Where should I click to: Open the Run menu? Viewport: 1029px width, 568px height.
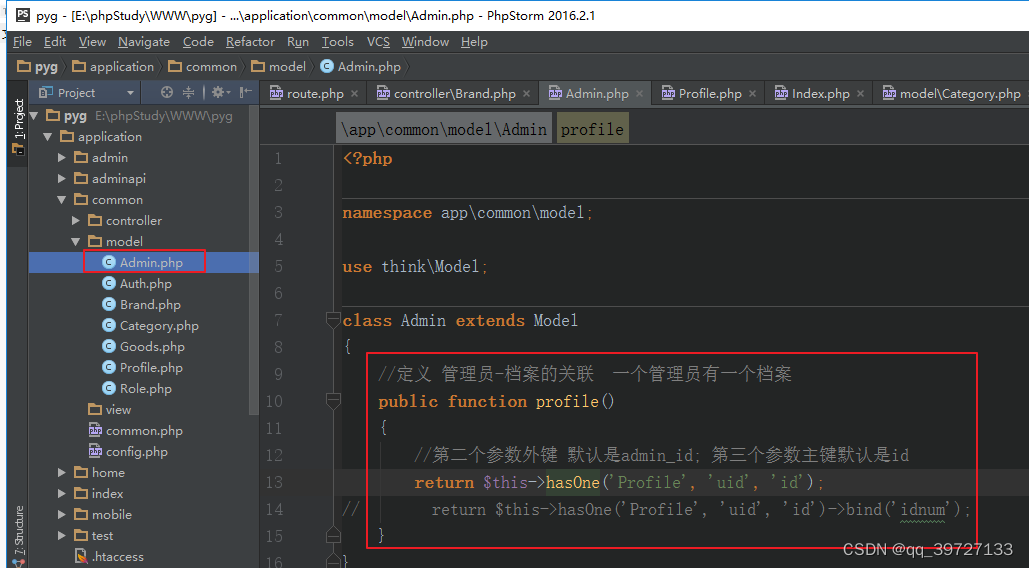[x=298, y=42]
